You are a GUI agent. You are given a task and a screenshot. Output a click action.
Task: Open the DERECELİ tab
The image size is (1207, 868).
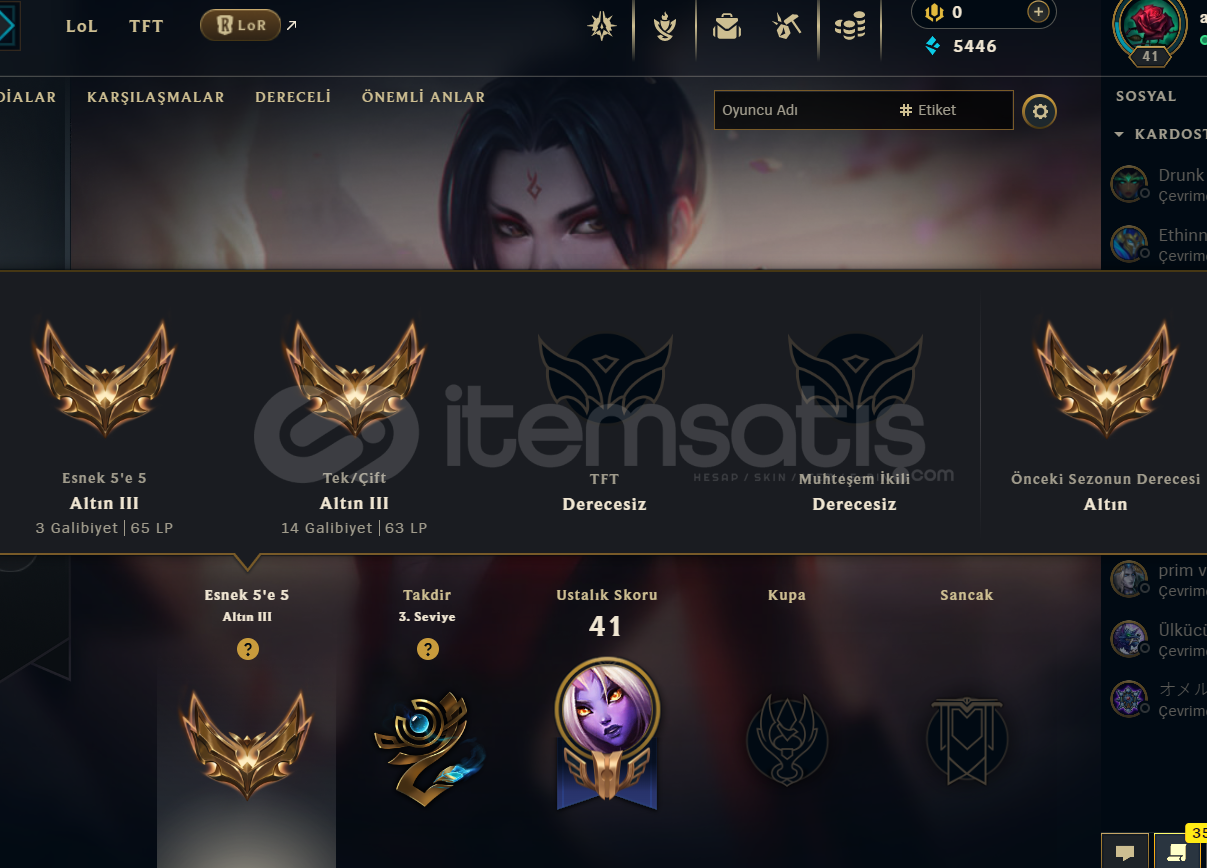[293, 97]
